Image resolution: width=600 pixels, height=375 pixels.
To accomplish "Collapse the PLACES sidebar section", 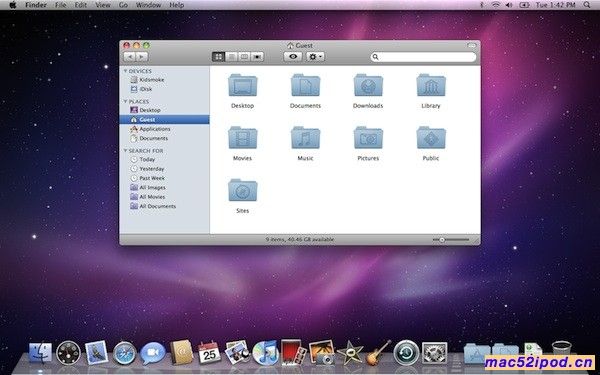I will [125, 101].
